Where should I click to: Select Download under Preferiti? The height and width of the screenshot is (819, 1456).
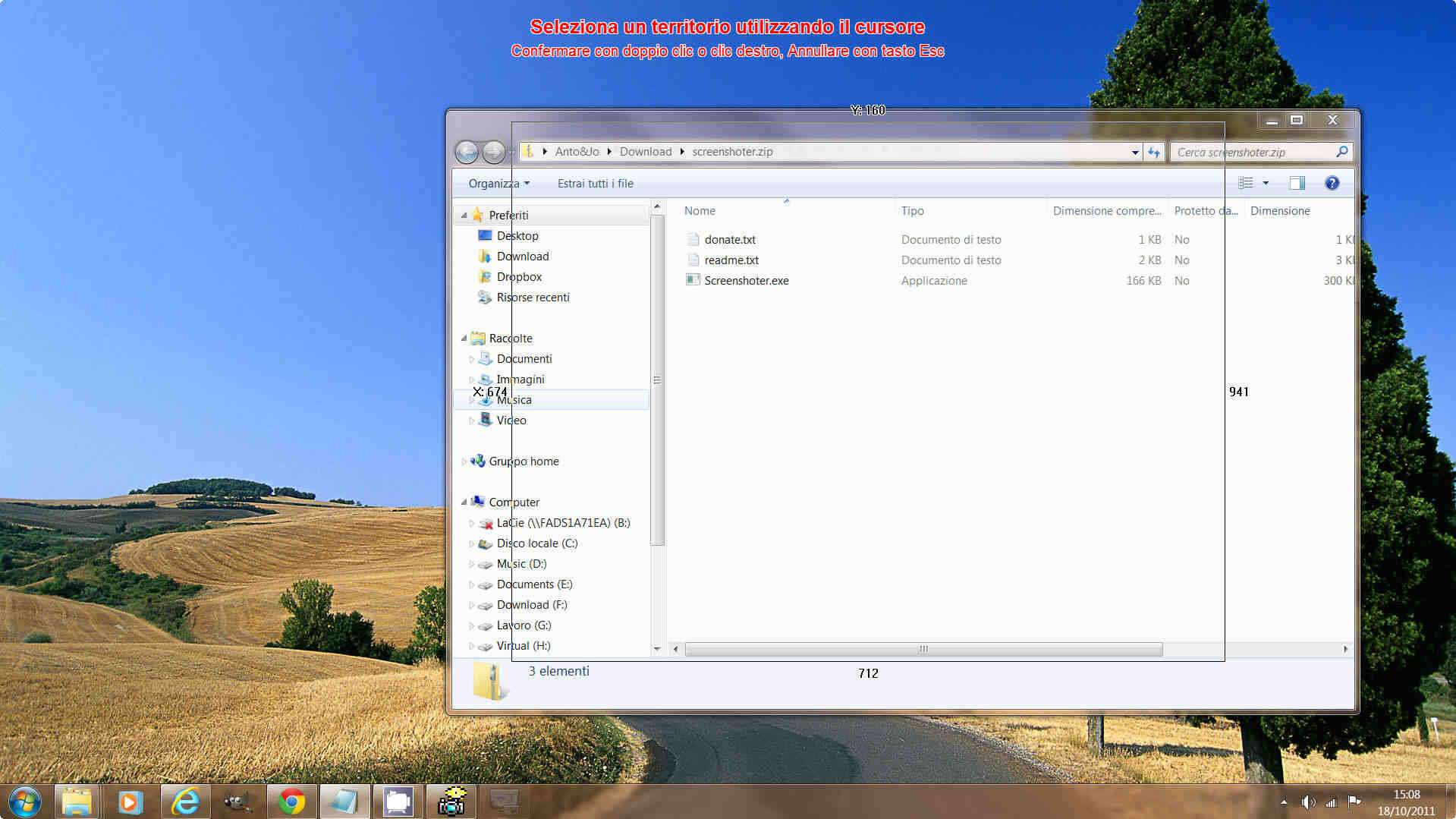pyautogui.click(x=523, y=256)
